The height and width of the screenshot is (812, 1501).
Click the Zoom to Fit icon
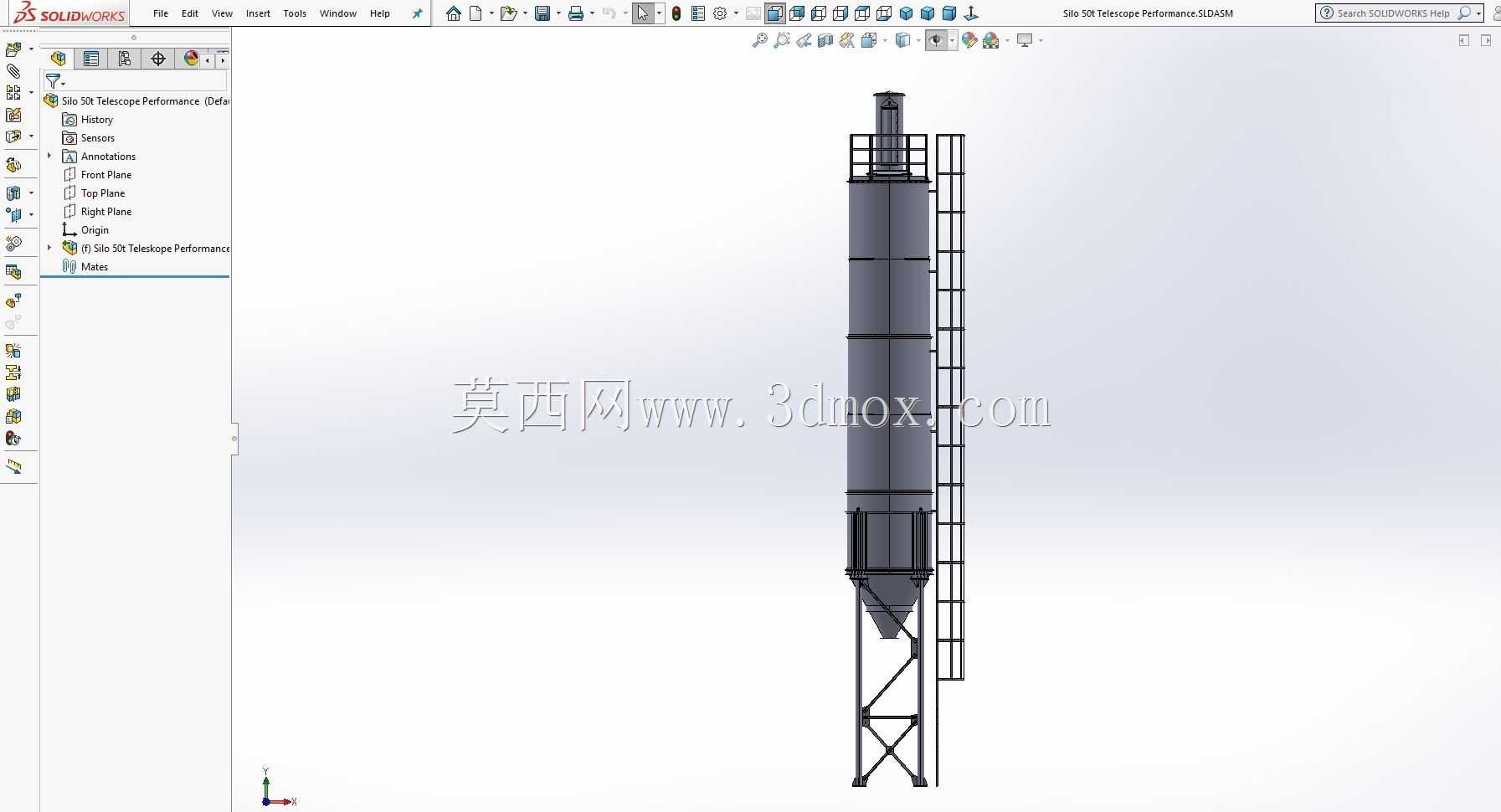click(x=760, y=40)
